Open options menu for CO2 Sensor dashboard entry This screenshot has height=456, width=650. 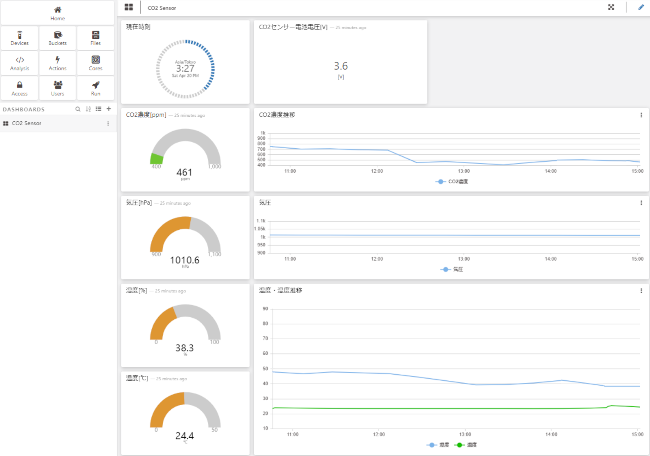click(108, 123)
